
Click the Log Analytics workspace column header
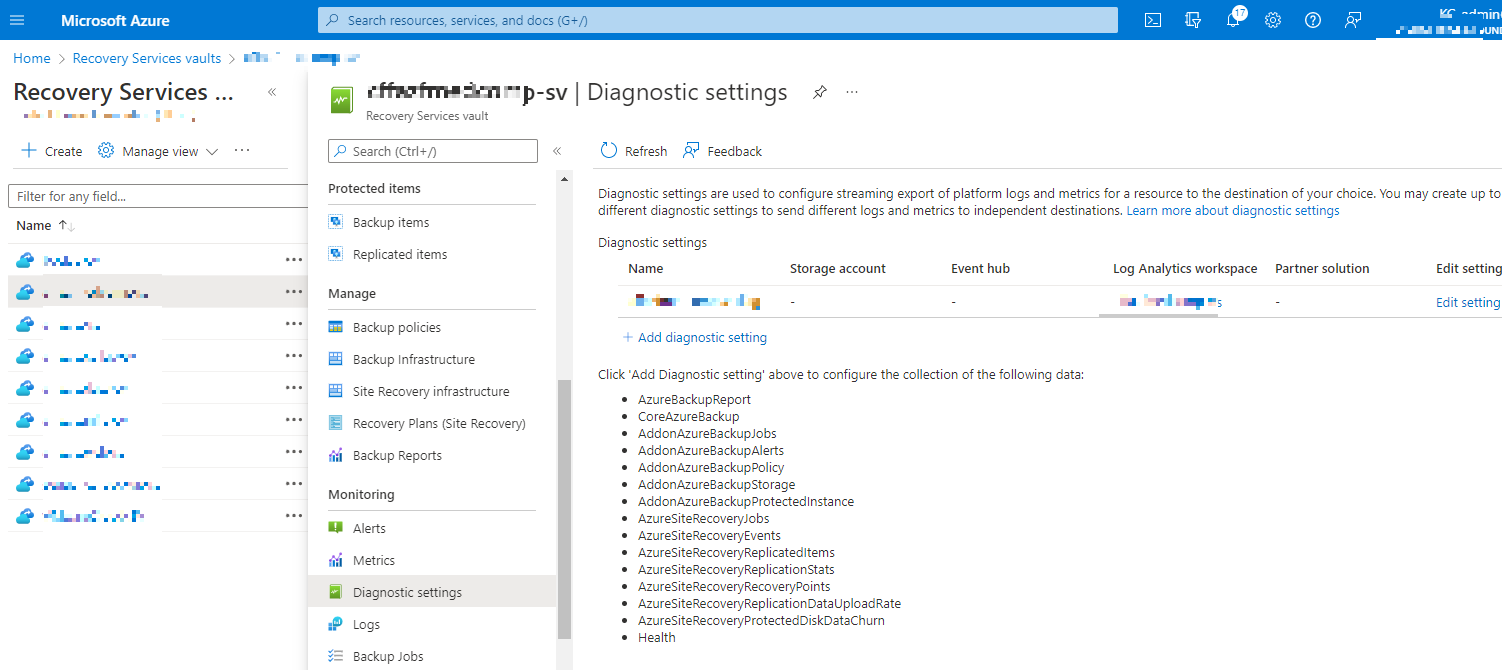tap(1185, 268)
